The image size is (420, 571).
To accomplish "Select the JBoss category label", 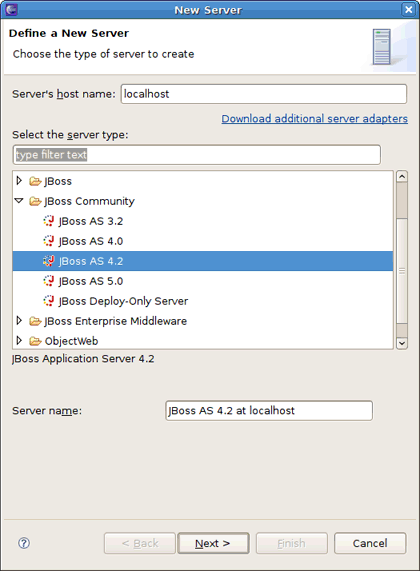I will (x=58, y=181).
